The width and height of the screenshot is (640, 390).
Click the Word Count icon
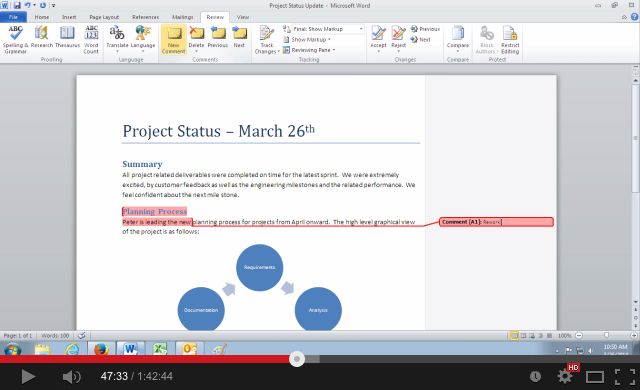point(91,40)
